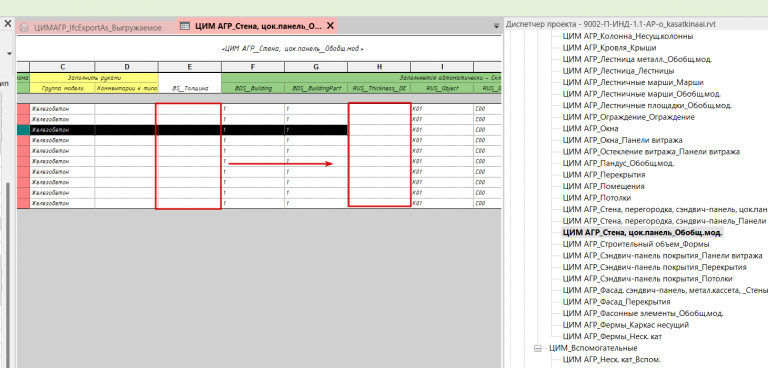Open Стена, перегородка, сэндвич-панель_Панели entry
The image size is (768, 368).
(x=664, y=221)
